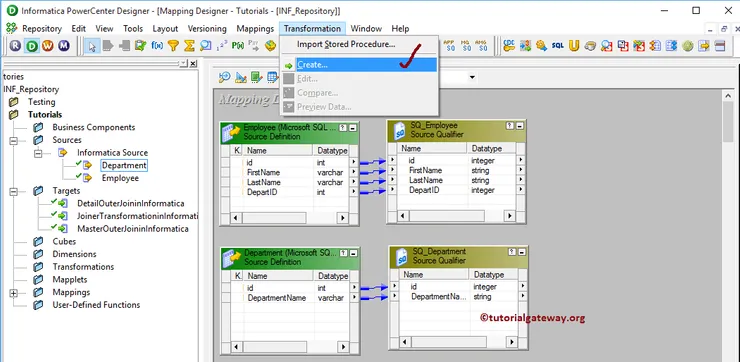Open the mapping name dropdown arrow
The width and height of the screenshot is (740, 362).
(x=471, y=77)
